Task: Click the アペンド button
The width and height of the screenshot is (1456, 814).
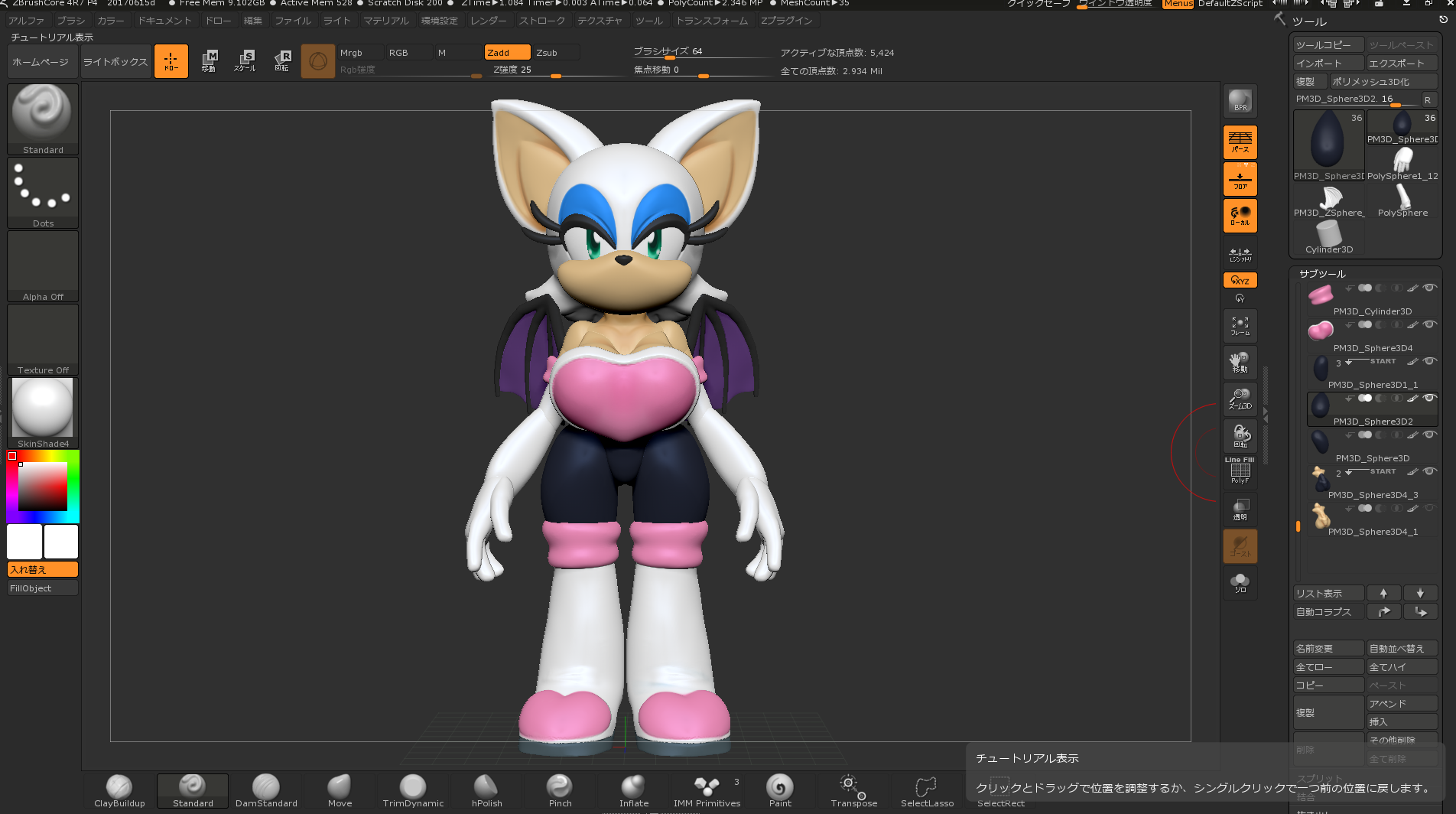Action: point(1401,703)
